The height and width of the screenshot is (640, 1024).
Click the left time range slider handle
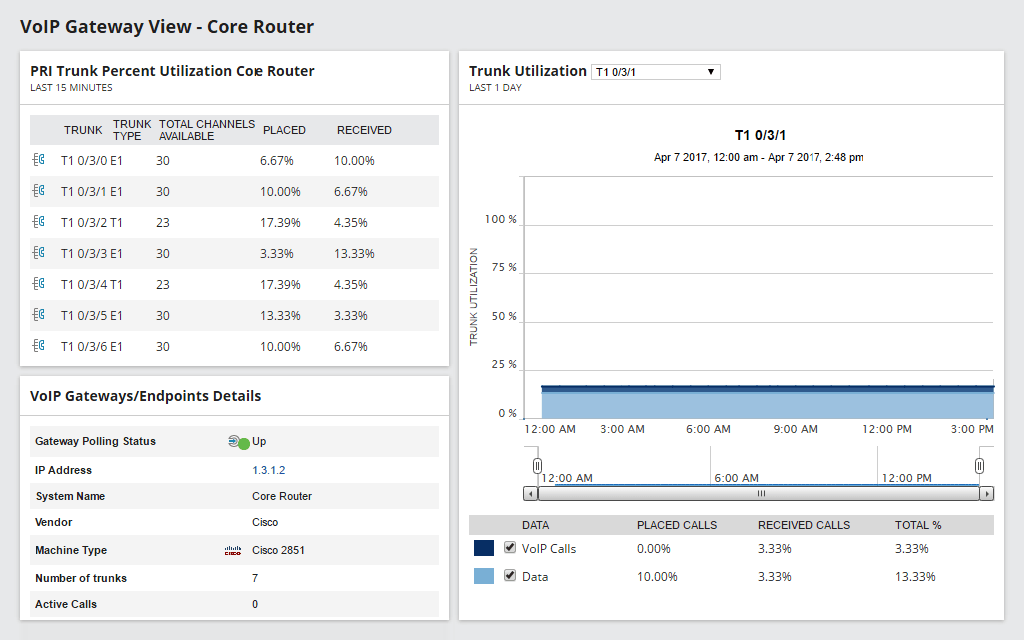536,465
